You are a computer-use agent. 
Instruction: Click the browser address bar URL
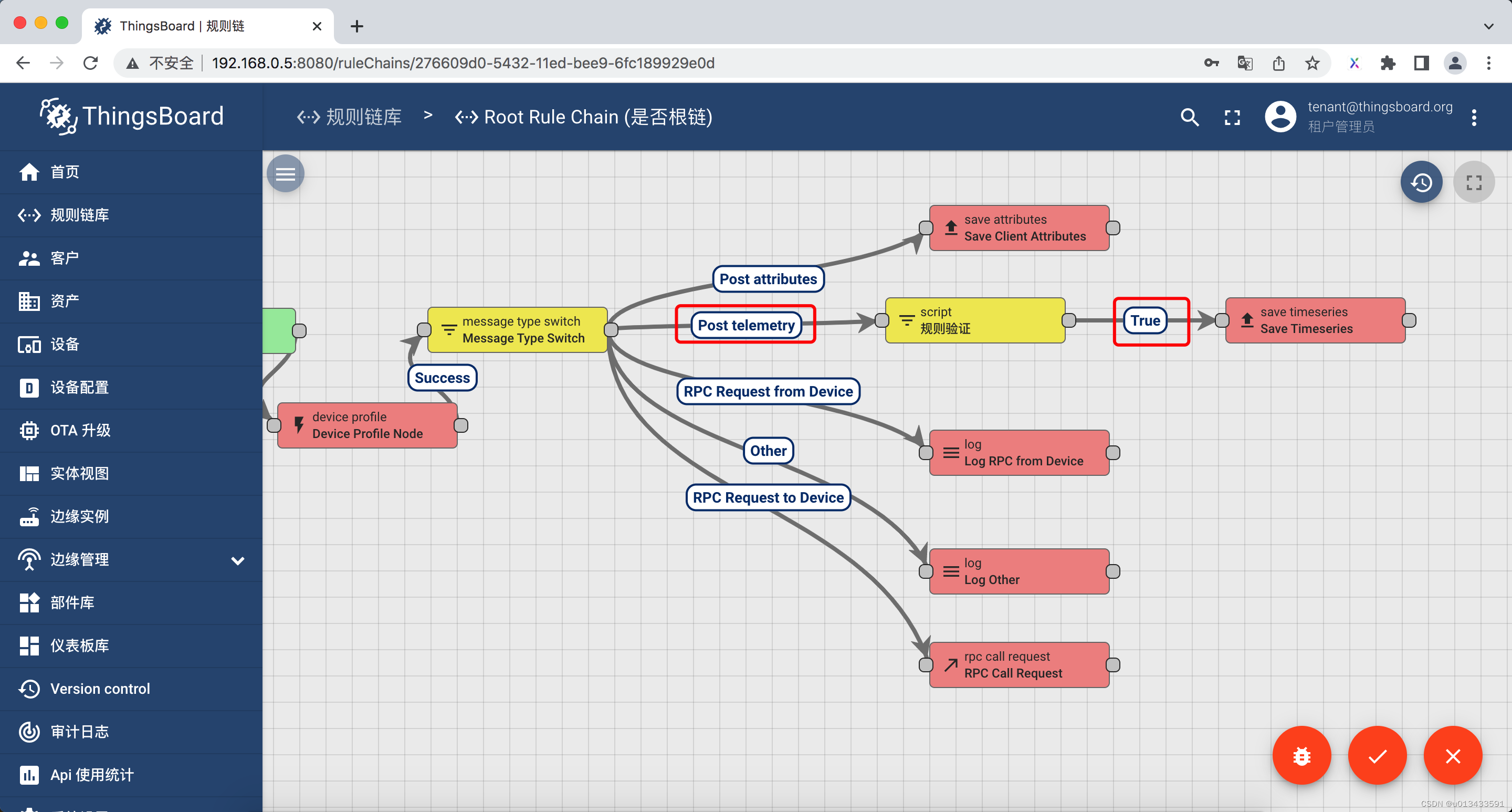coord(463,63)
